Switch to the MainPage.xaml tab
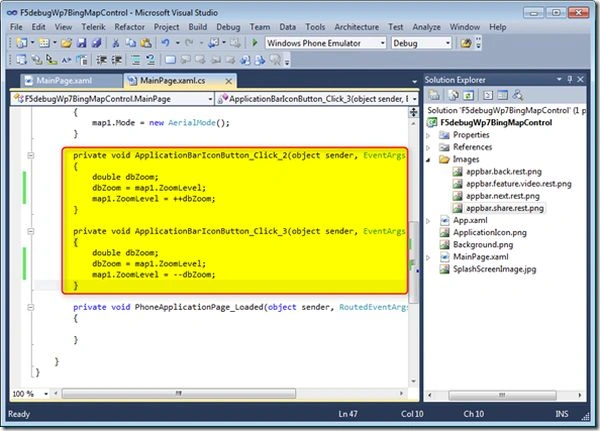The width and height of the screenshot is (600, 431). (x=64, y=81)
